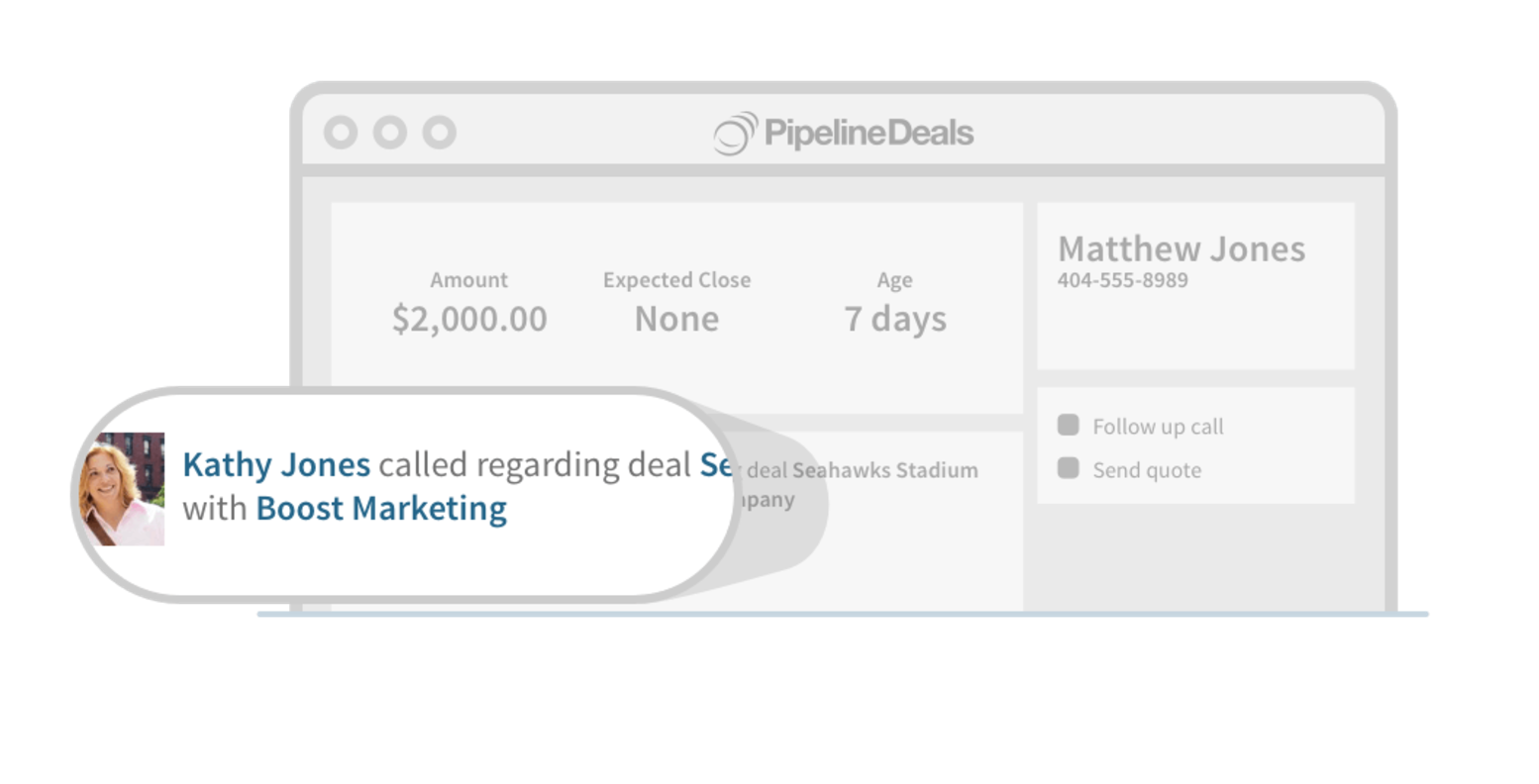Check the Follow up call checkbox
Image resolution: width=1539 pixels, height=784 pixels.
1068,425
